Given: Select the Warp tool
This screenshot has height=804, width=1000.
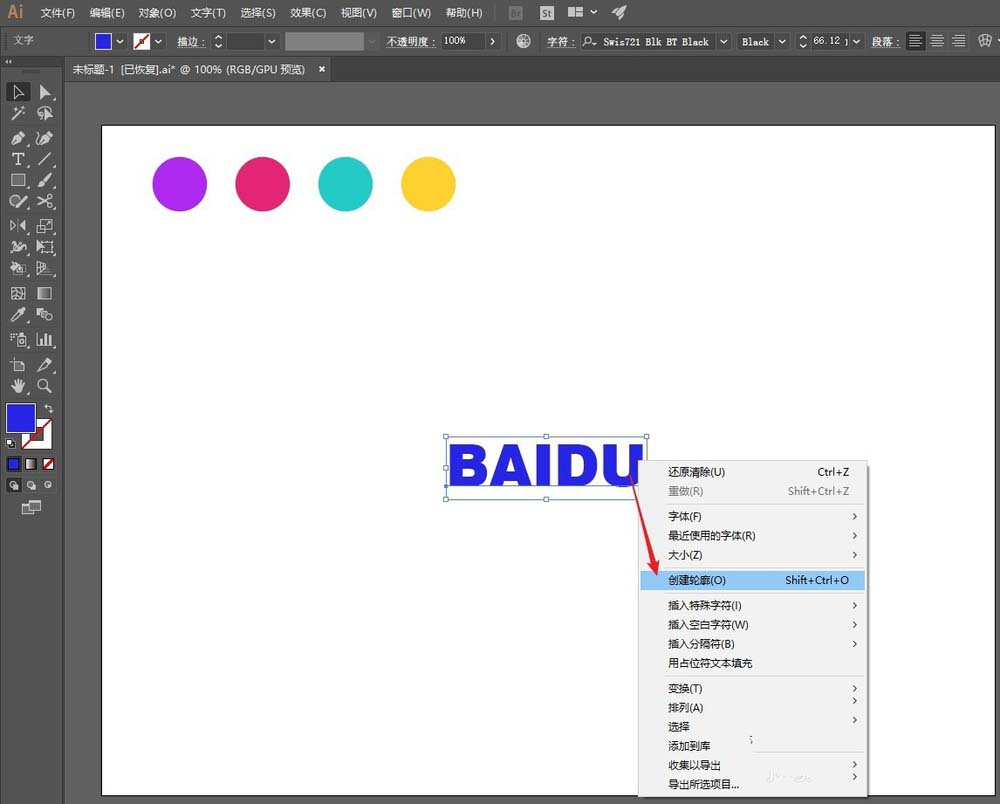Looking at the screenshot, I should 18,247.
